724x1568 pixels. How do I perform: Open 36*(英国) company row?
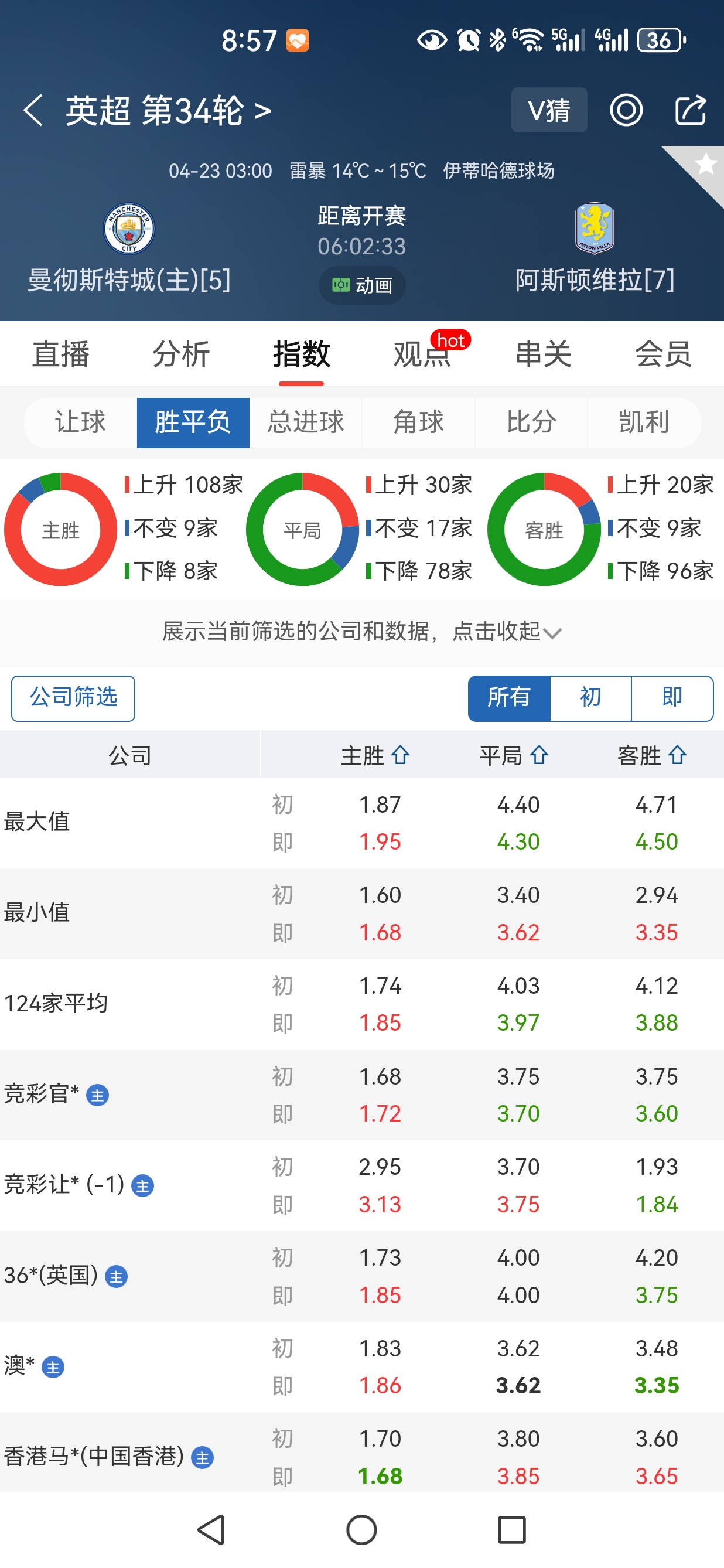tap(362, 1276)
